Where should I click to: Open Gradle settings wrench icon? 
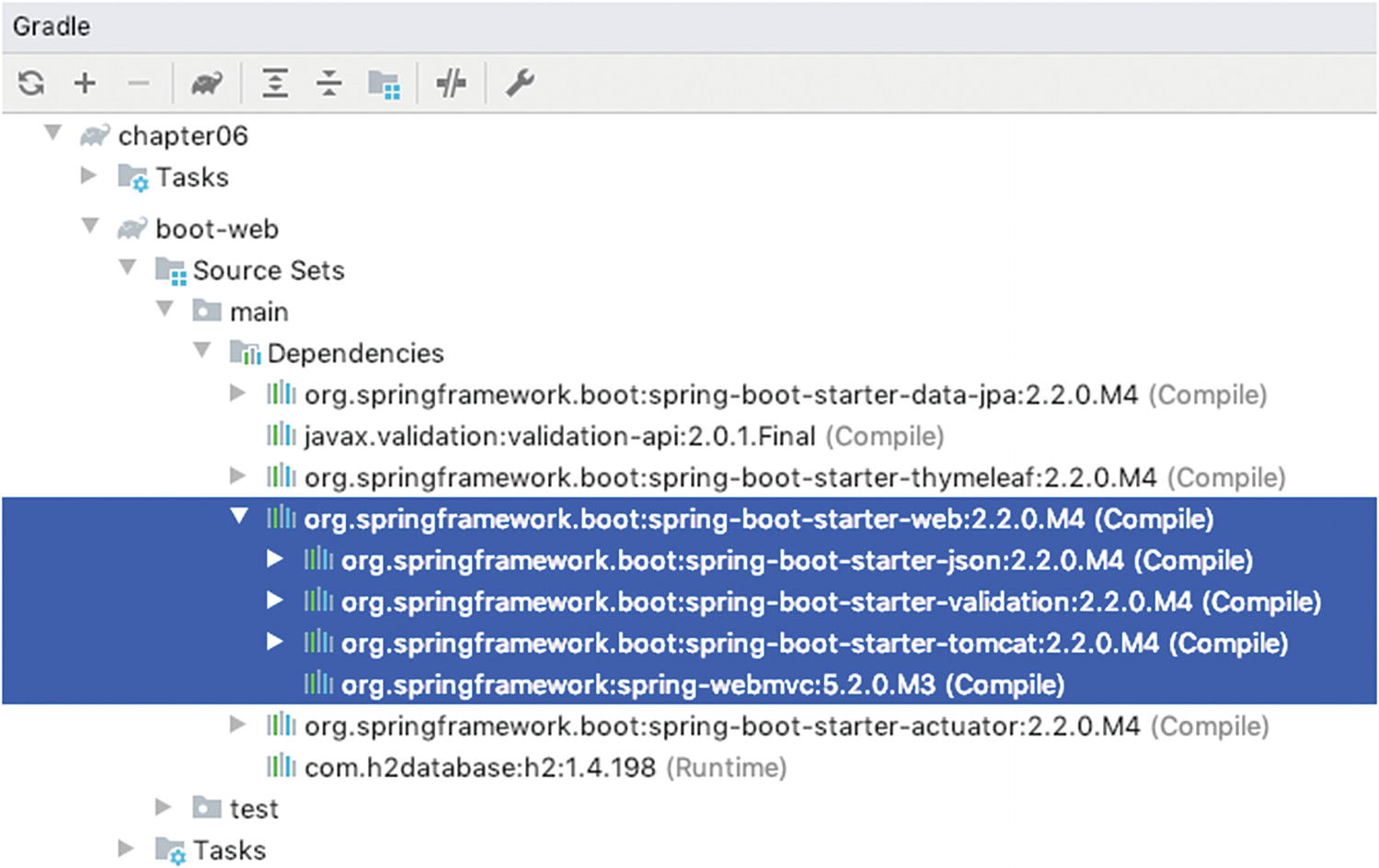[x=520, y=84]
